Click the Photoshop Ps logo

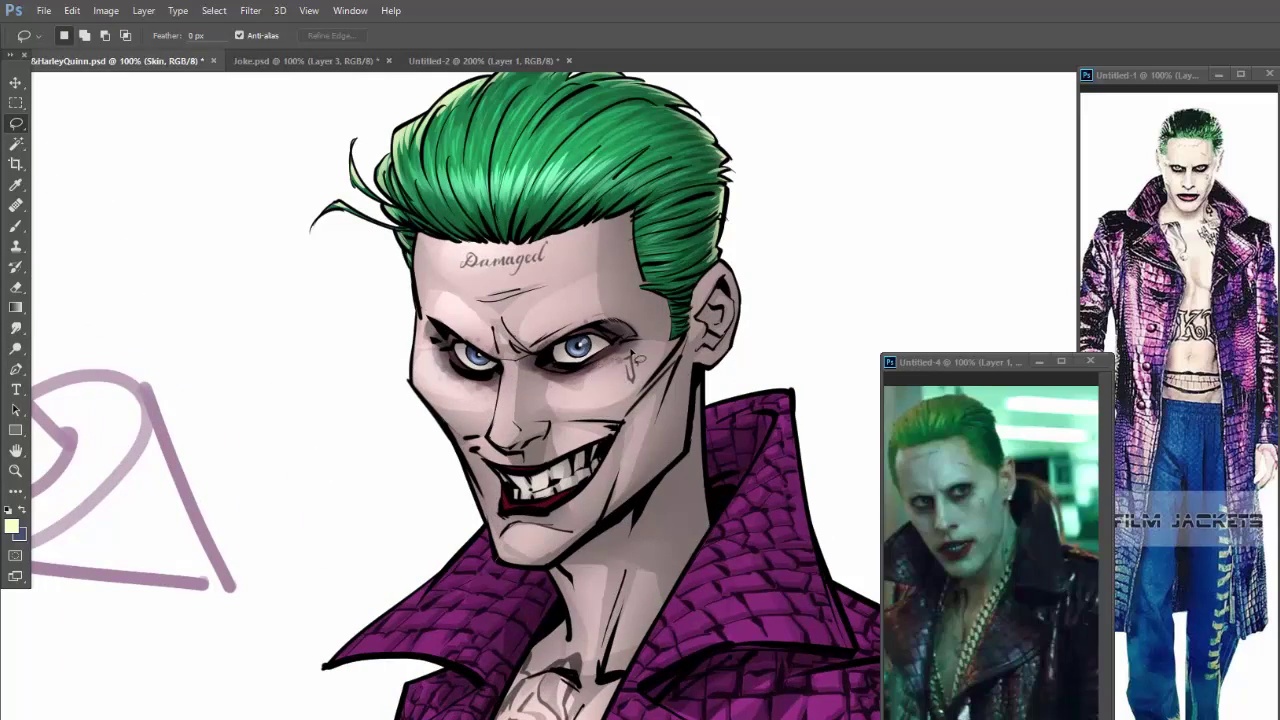pyautogui.click(x=14, y=11)
